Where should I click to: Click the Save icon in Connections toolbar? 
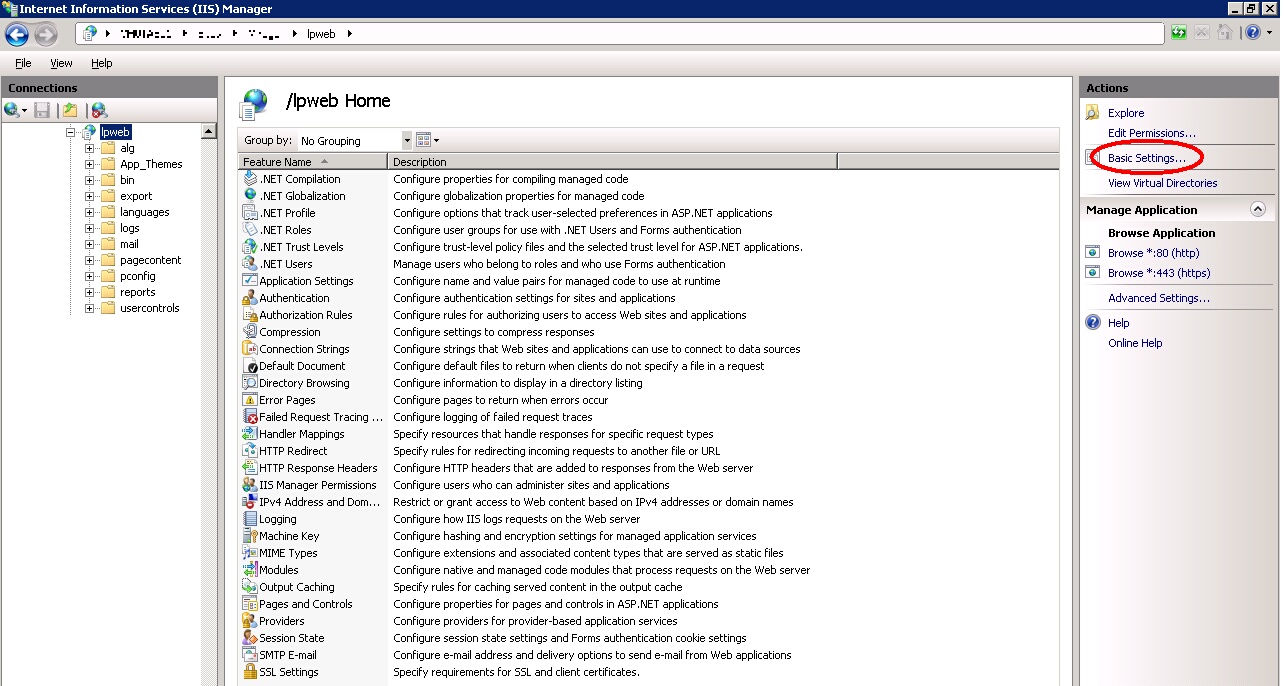42,110
